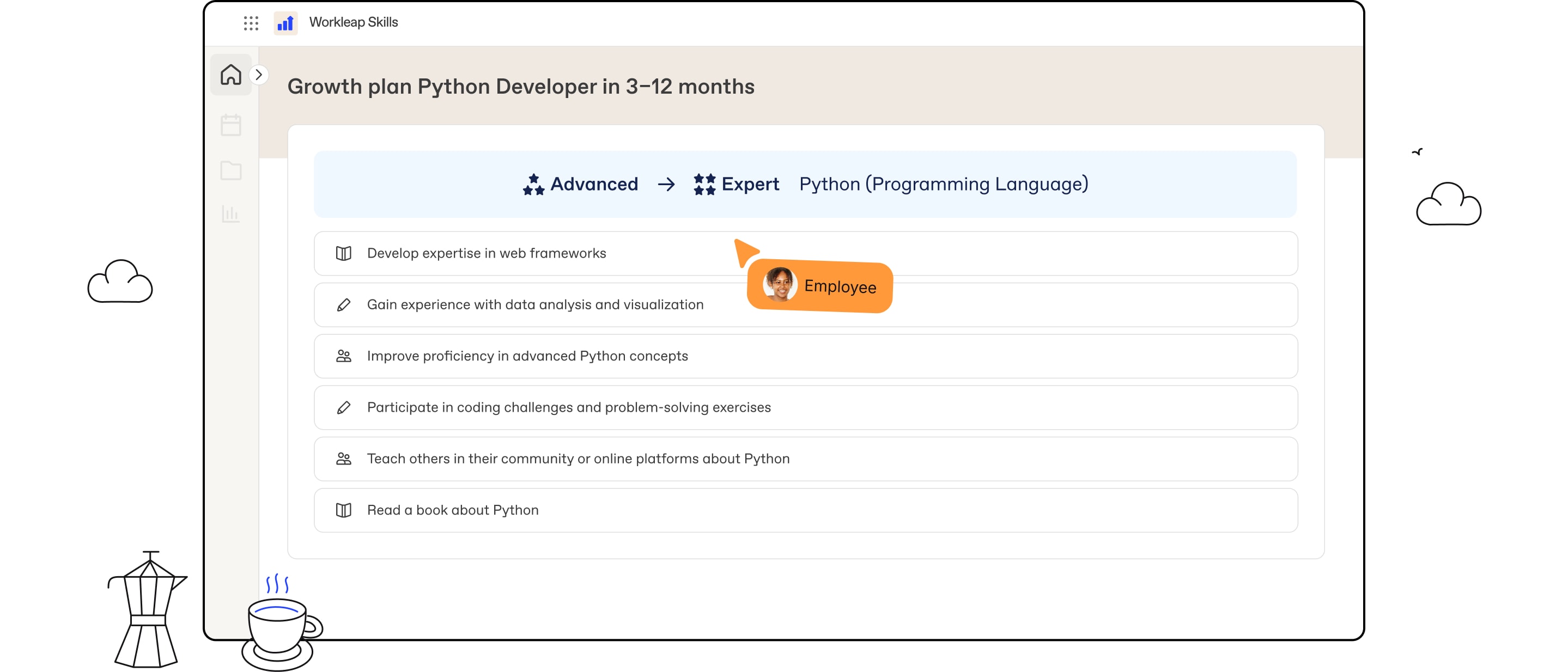1568x672 pixels.
Task: Click the Read a book about Python item
Action: coord(805,510)
